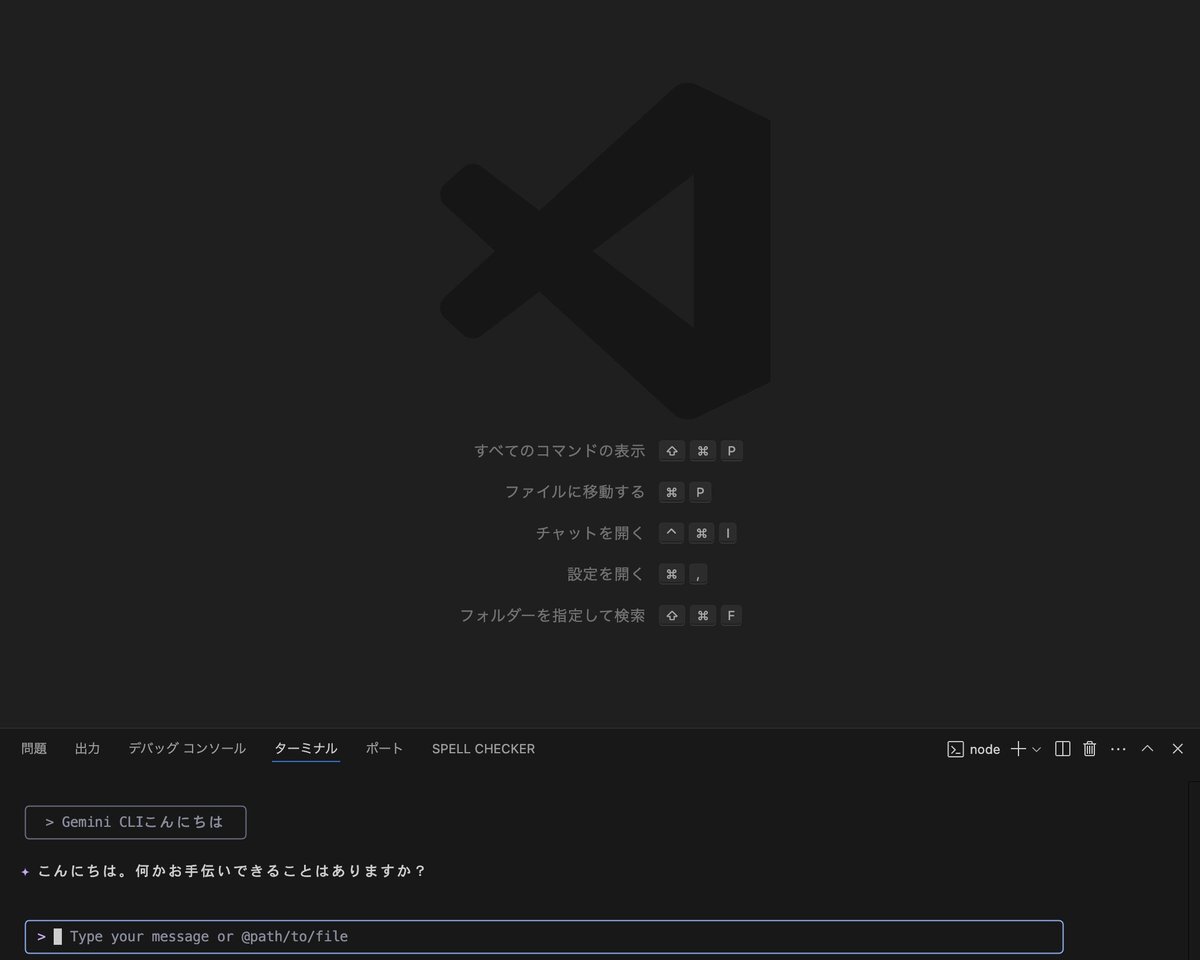Open the ポート tab
The image size is (1200, 960).
[x=384, y=749]
